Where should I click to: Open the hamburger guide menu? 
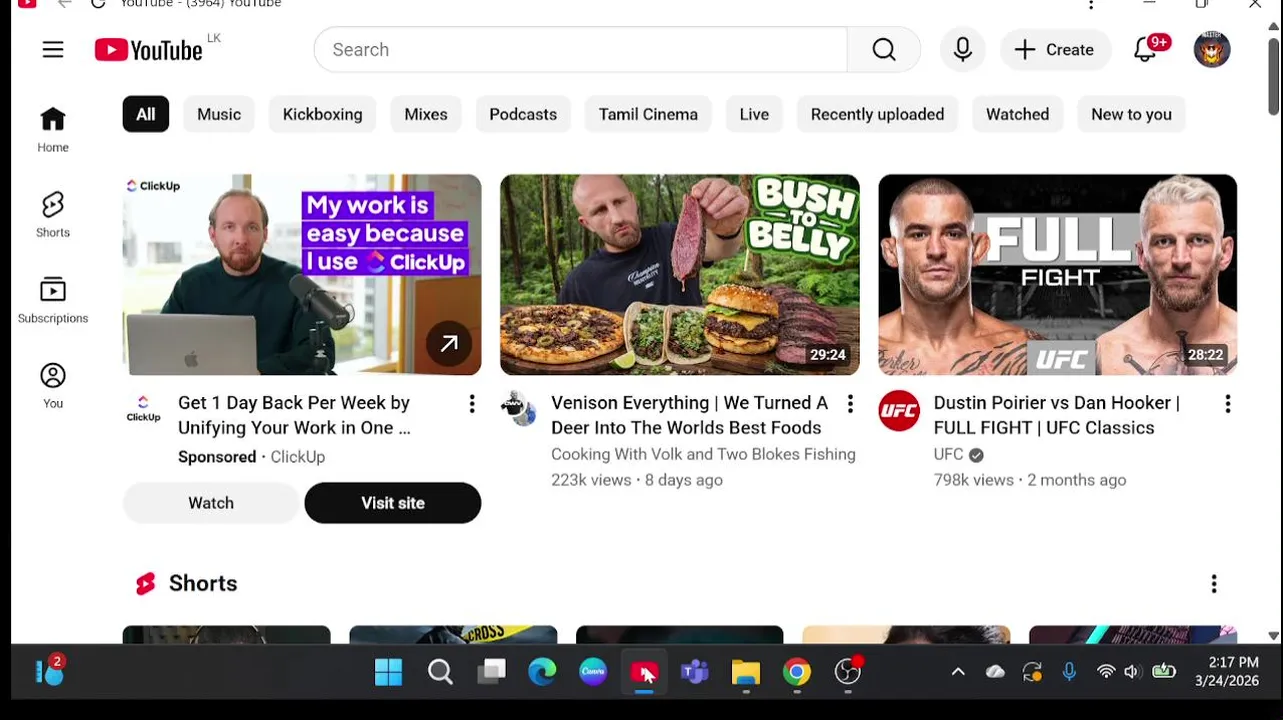point(53,50)
